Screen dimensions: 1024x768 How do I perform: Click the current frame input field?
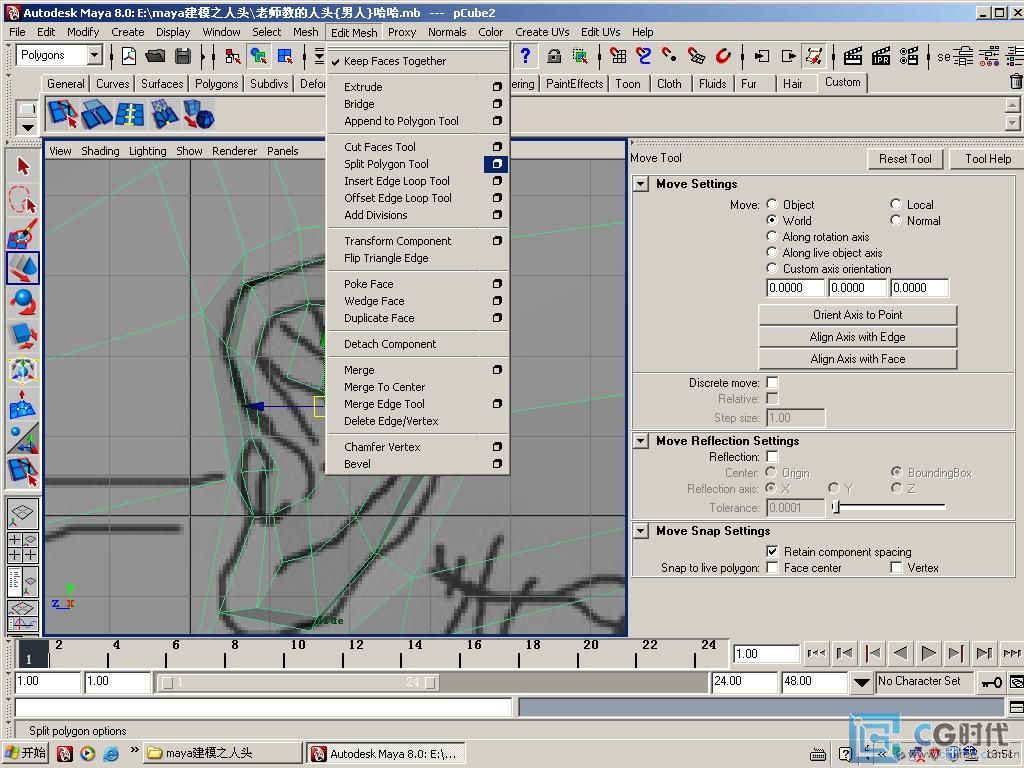767,654
